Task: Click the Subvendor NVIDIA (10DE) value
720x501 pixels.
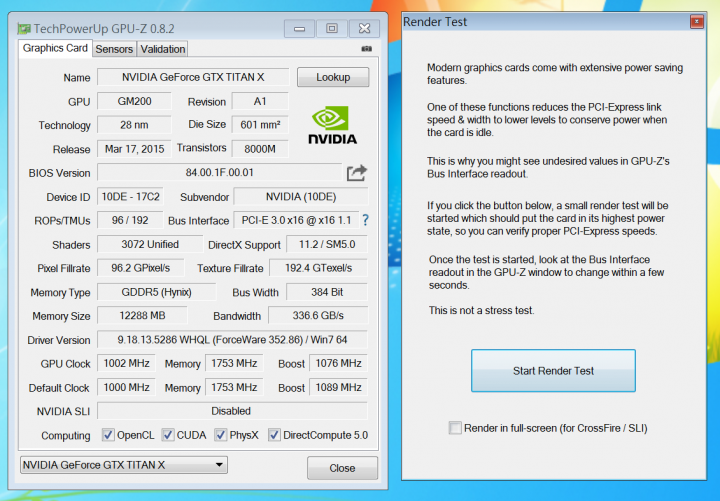Action: pos(301,197)
